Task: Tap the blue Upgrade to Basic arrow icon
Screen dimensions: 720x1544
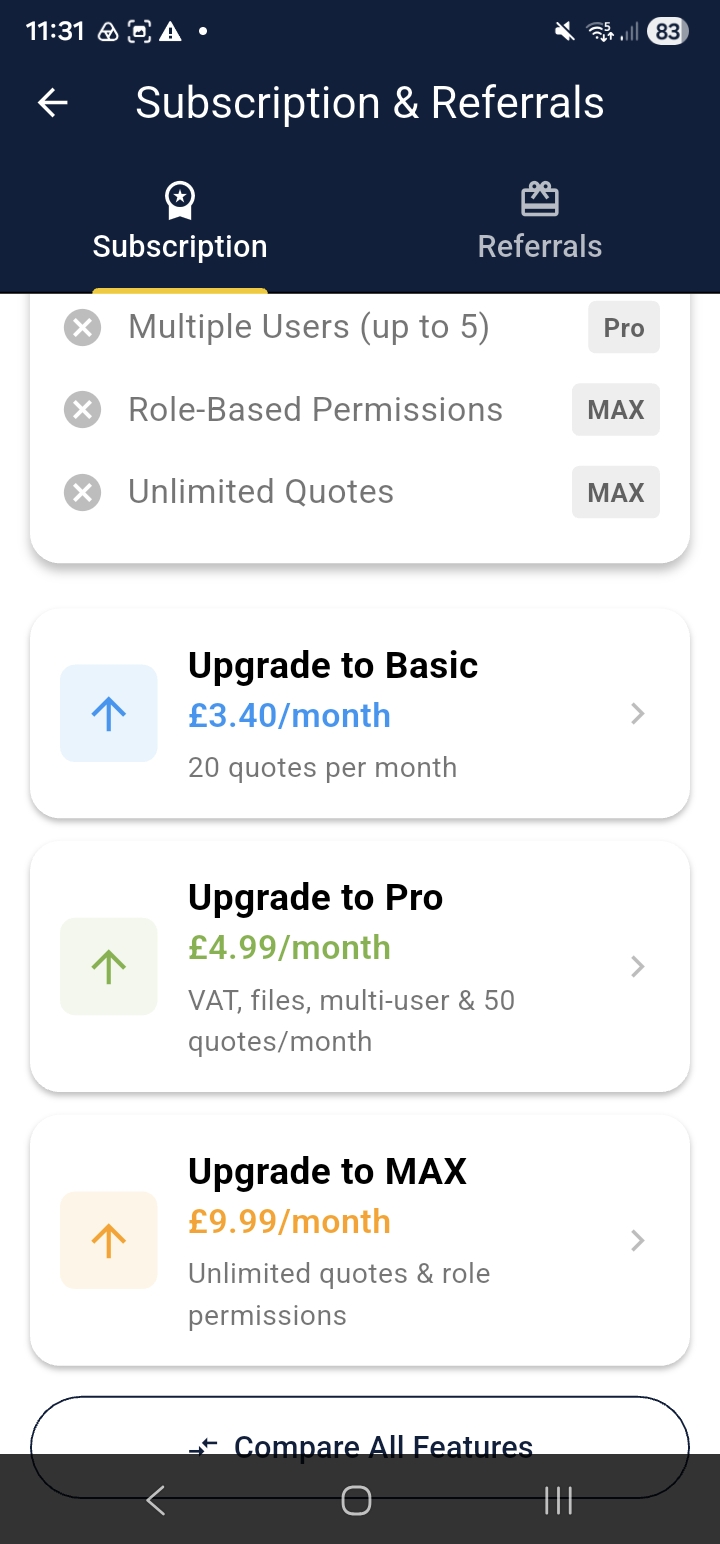Action: click(x=109, y=713)
